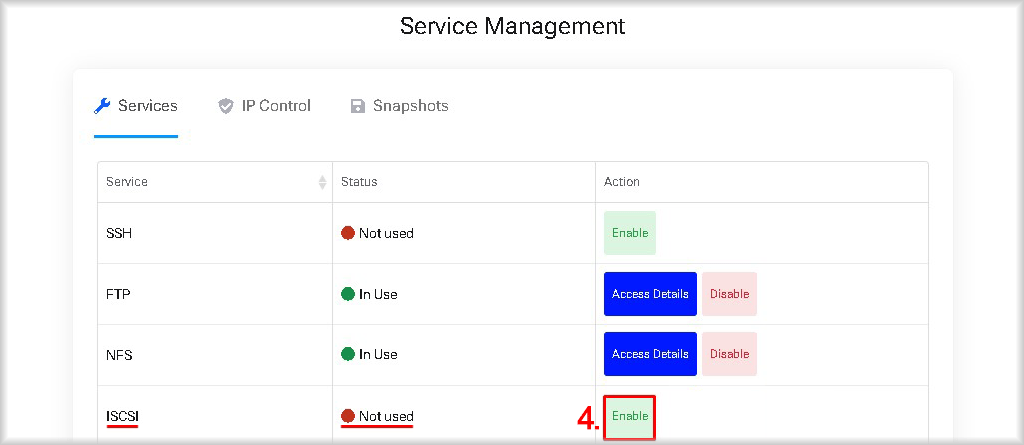This screenshot has width=1024, height=445.
Task: Click the red status dot for ISCSI
Action: coord(347,416)
